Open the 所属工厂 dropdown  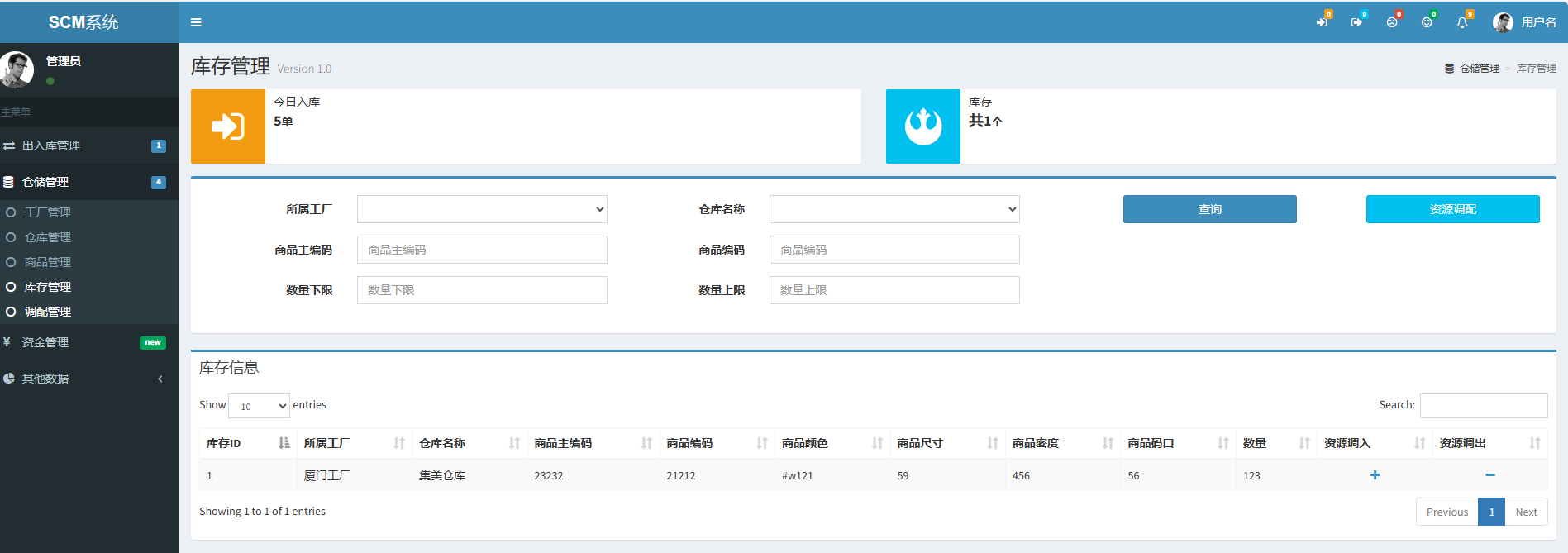pos(482,209)
